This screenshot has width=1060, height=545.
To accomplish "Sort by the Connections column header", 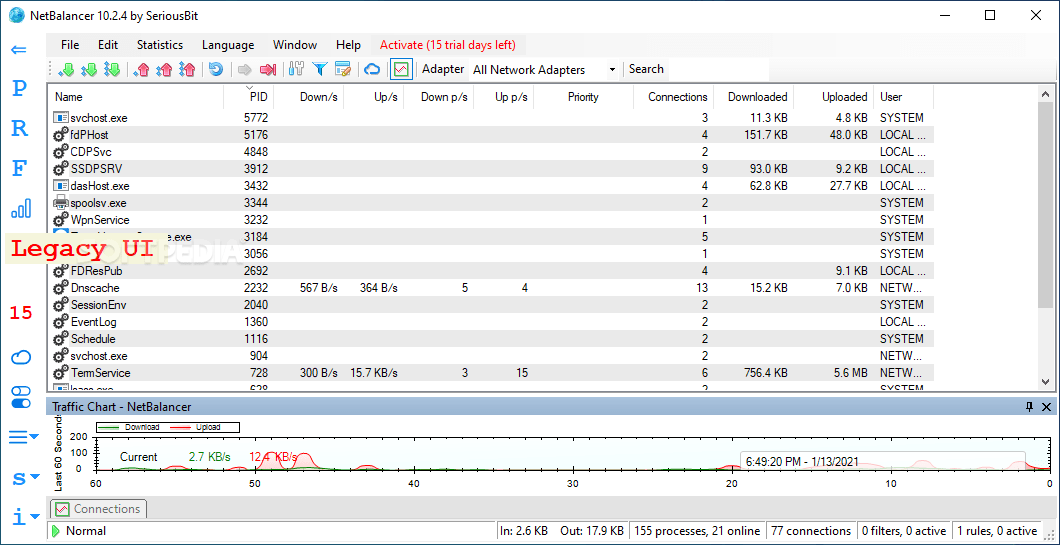I will [673, 97].
